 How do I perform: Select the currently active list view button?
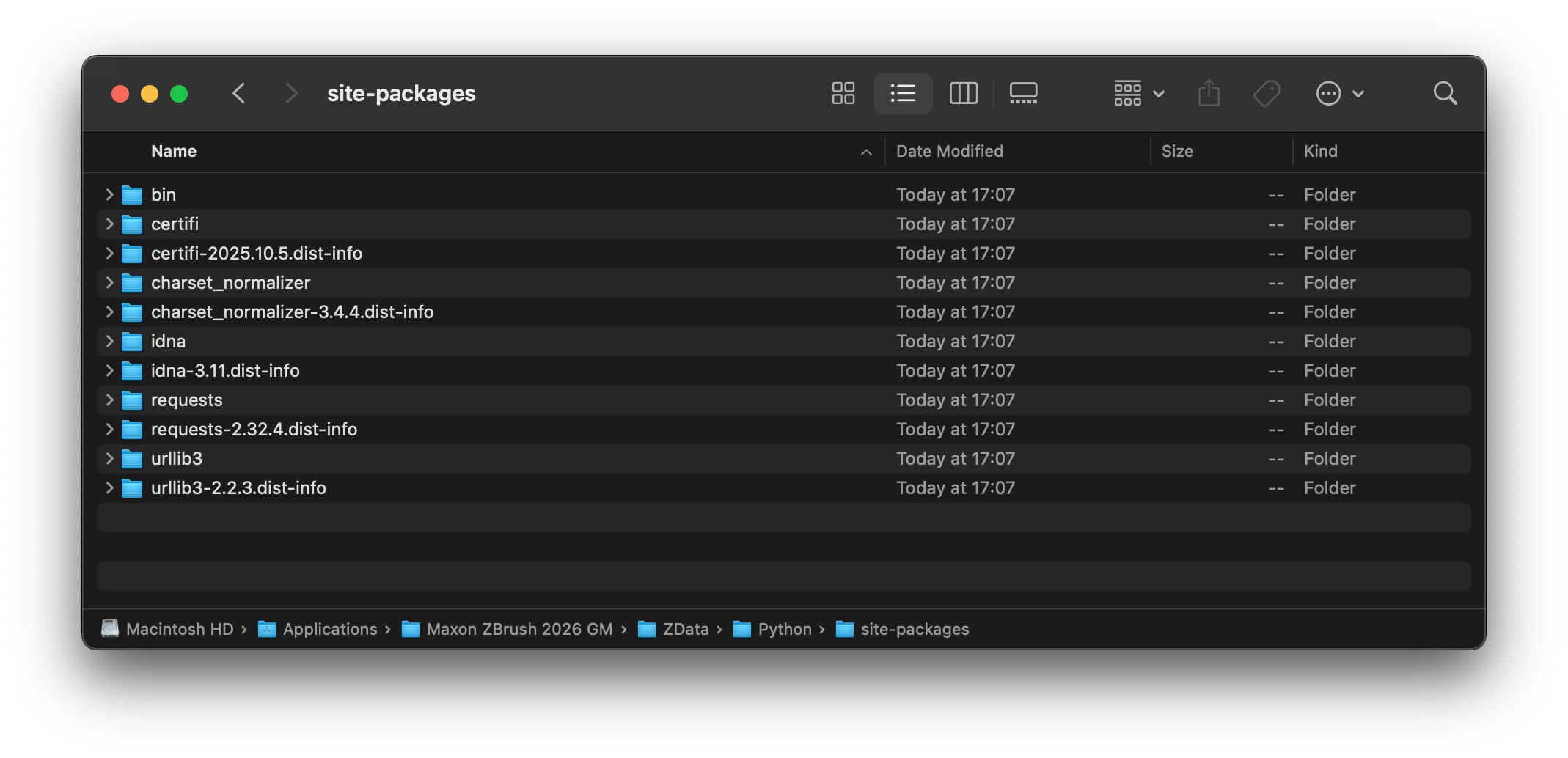[x=903, y=93]
